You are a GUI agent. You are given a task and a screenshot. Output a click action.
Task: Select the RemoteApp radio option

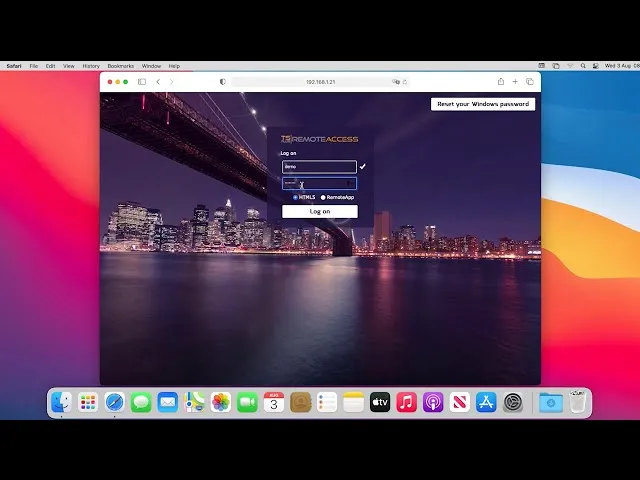(323, 197)
